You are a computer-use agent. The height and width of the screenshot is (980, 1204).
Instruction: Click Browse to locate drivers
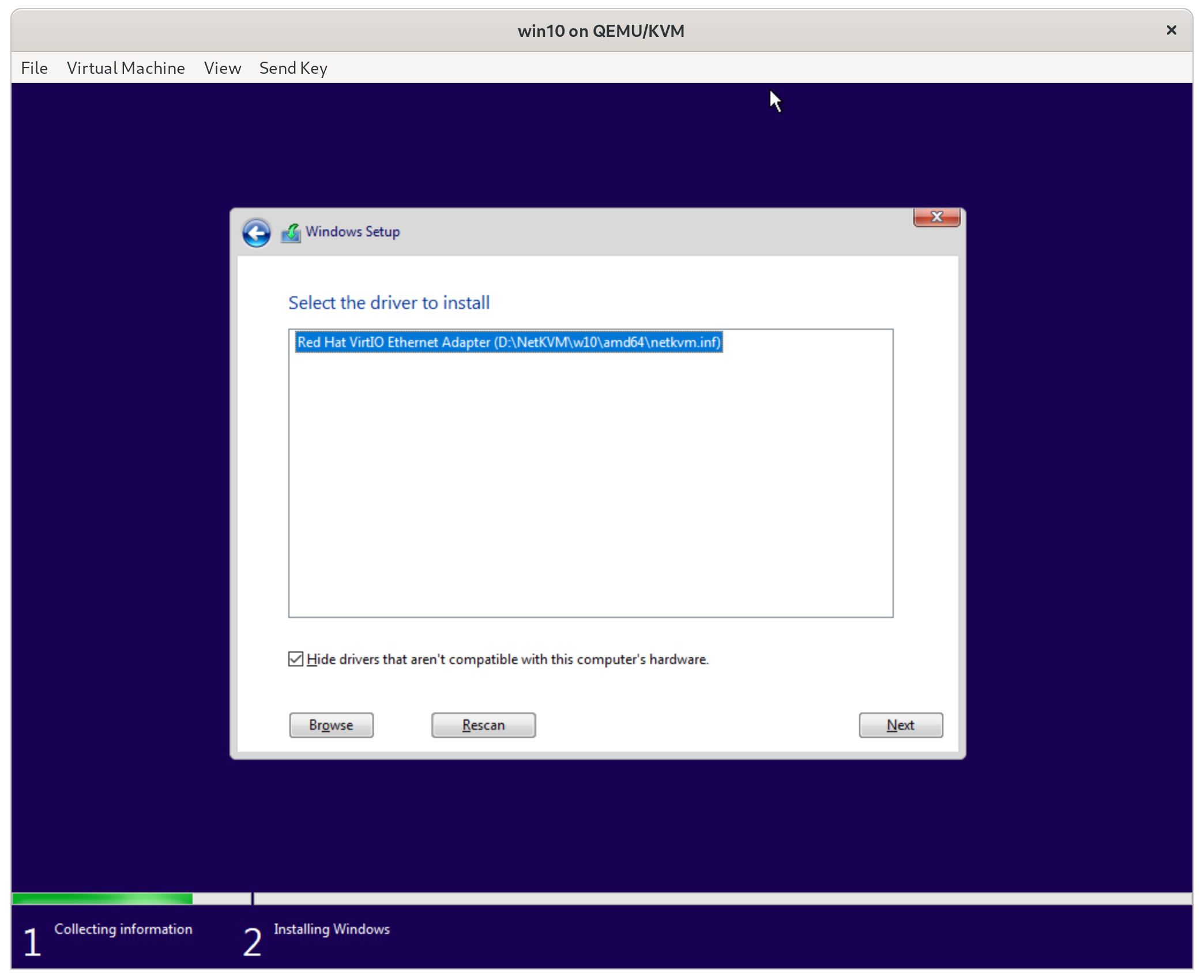[x=331, y=725]
